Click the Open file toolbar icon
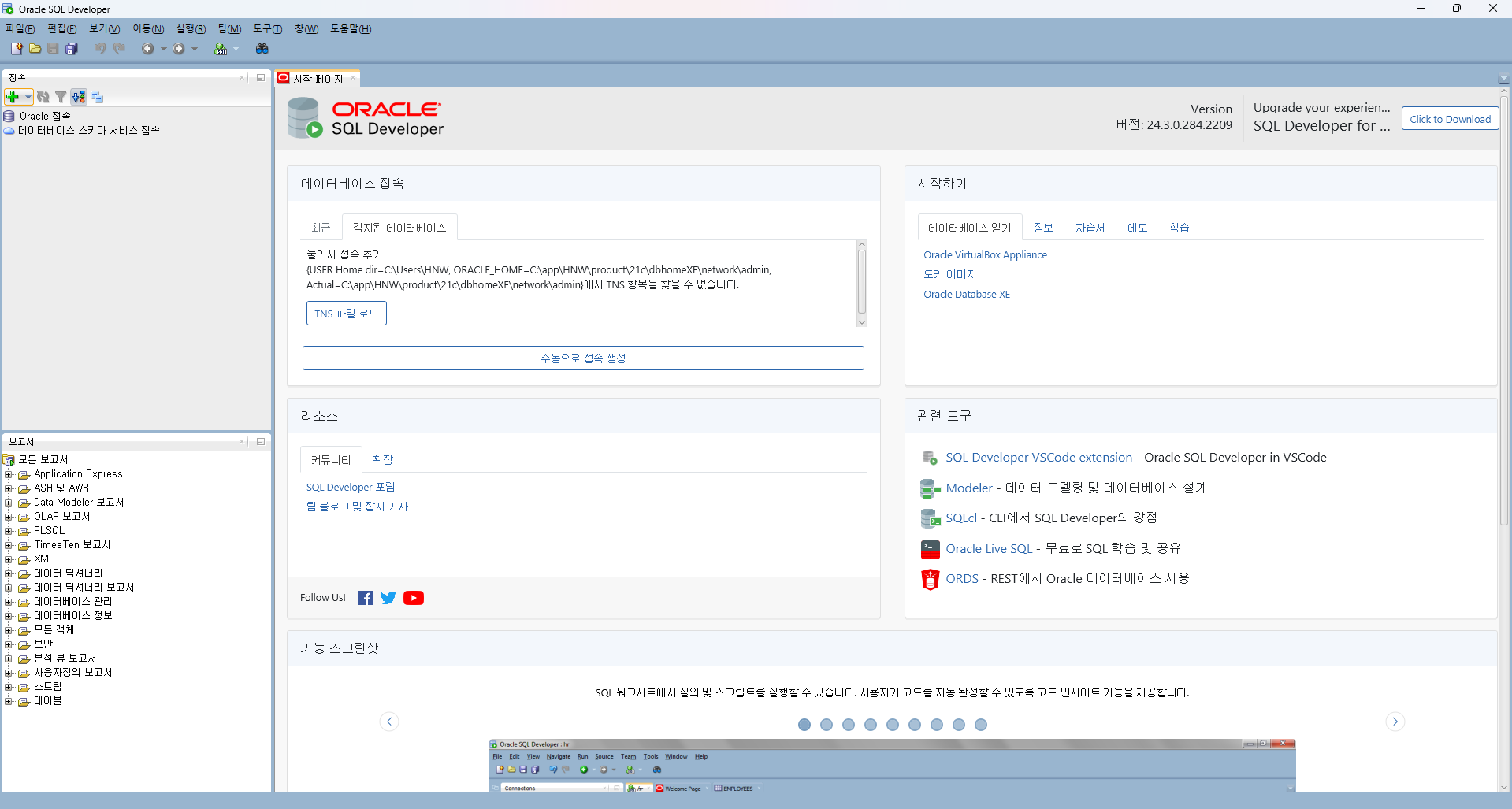 (35, 48)
